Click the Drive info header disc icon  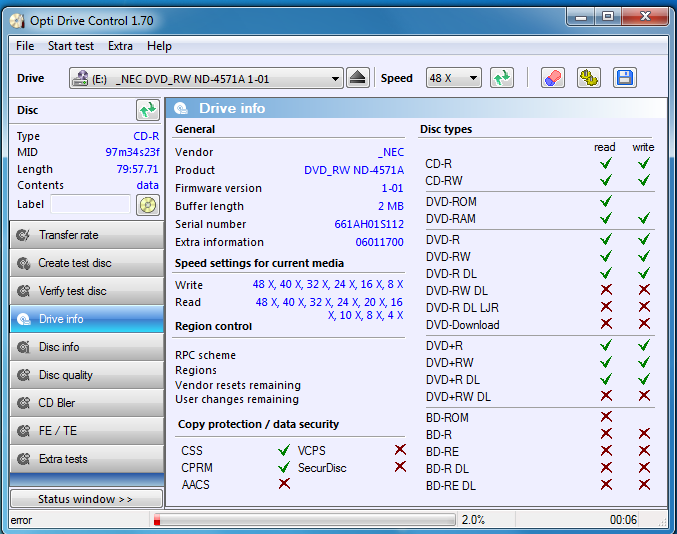[181, 108]
